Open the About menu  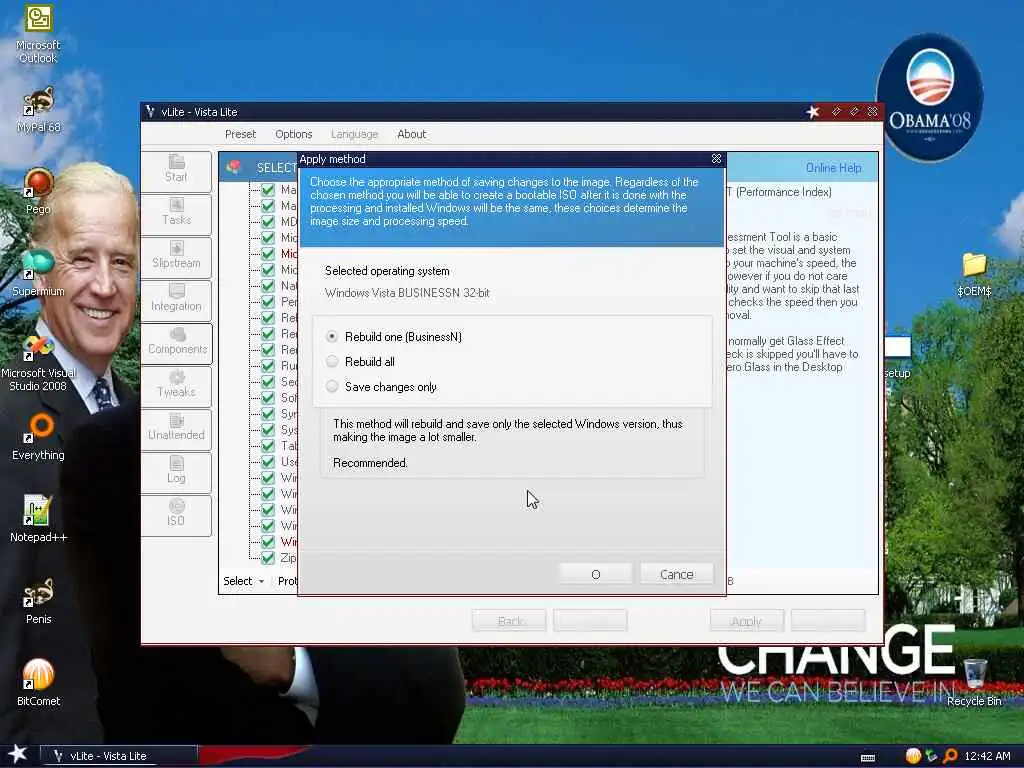pyautogui.click(x=411, y=134)
